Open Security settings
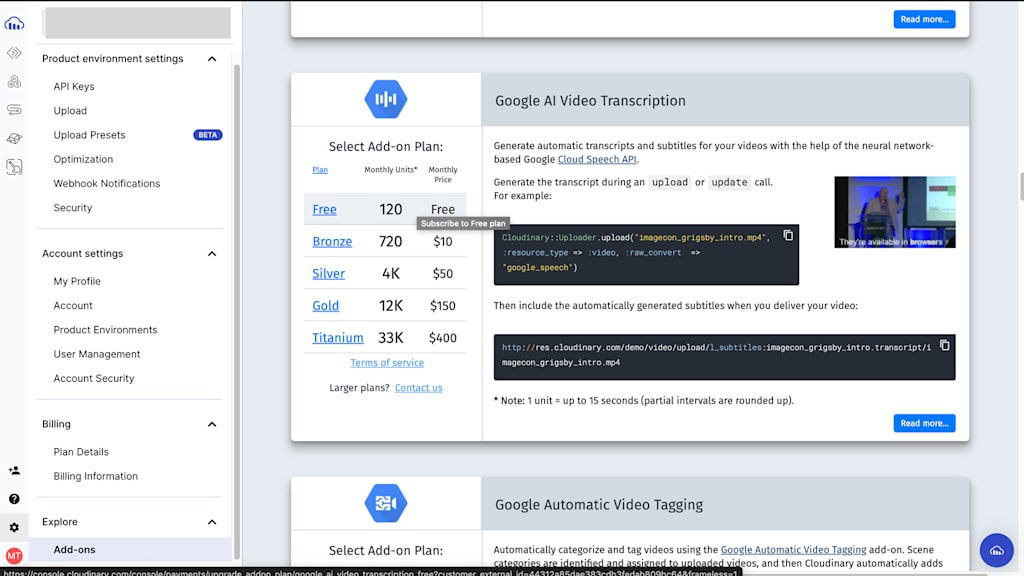This screenshot has height=576, width=1024. point(72,208)
